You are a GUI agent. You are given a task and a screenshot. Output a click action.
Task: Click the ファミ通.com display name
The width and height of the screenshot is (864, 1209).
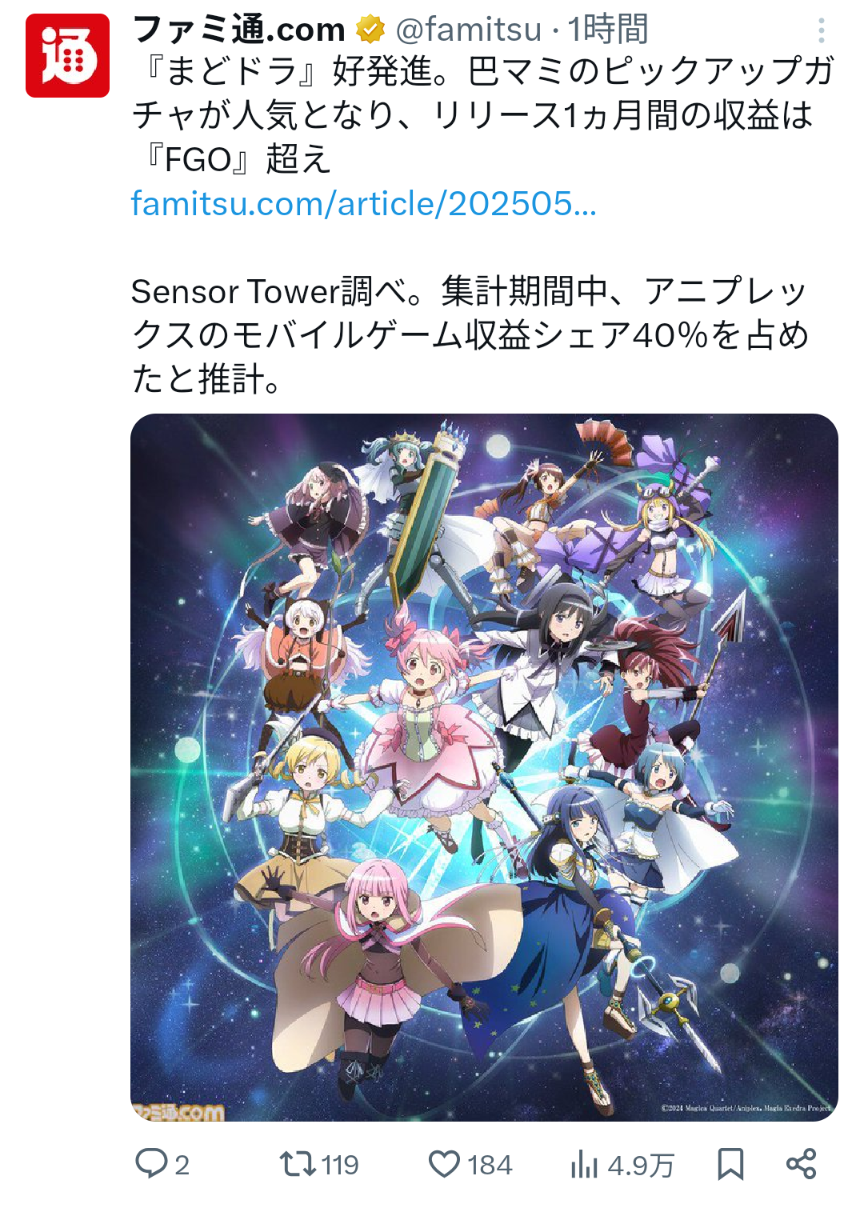tap(238, 30)
